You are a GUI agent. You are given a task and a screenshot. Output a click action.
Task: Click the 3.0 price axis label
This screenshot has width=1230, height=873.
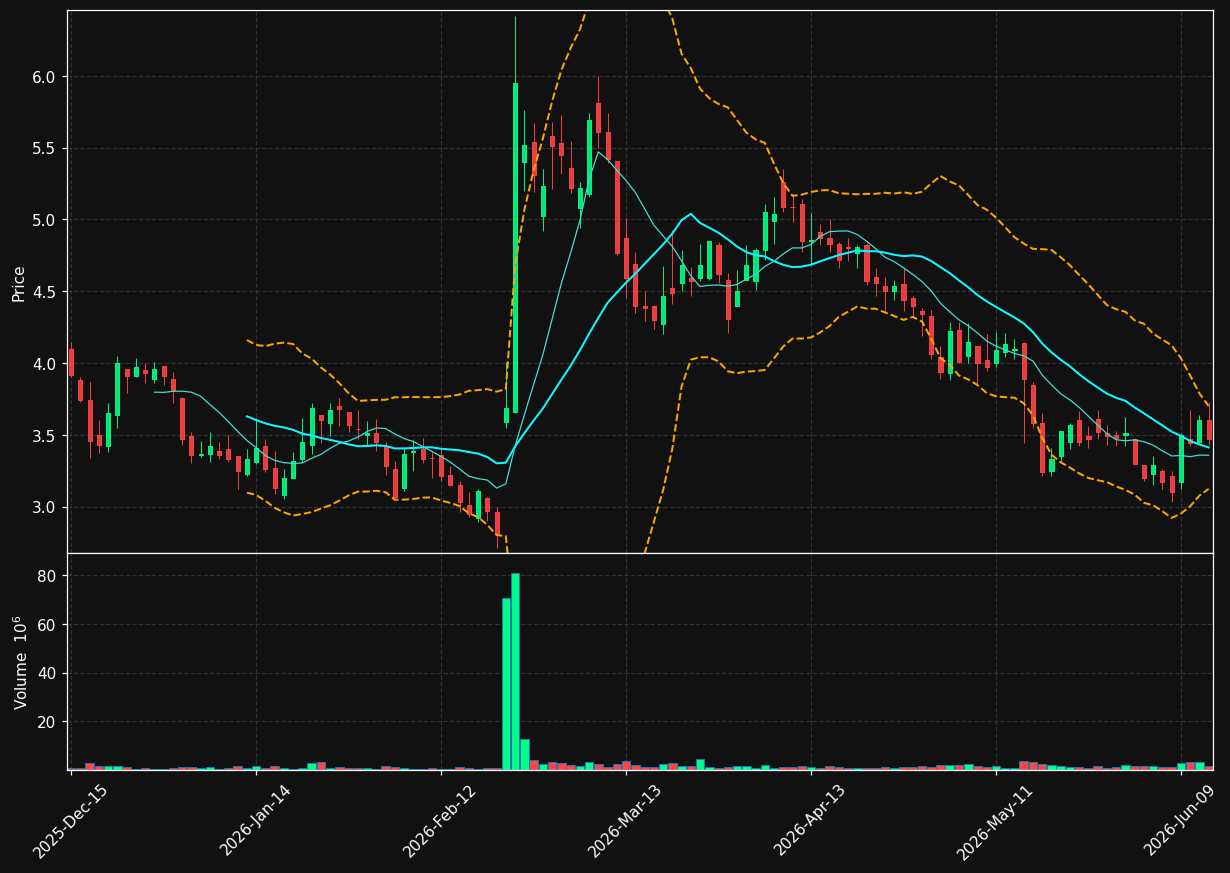click(46, 508)
